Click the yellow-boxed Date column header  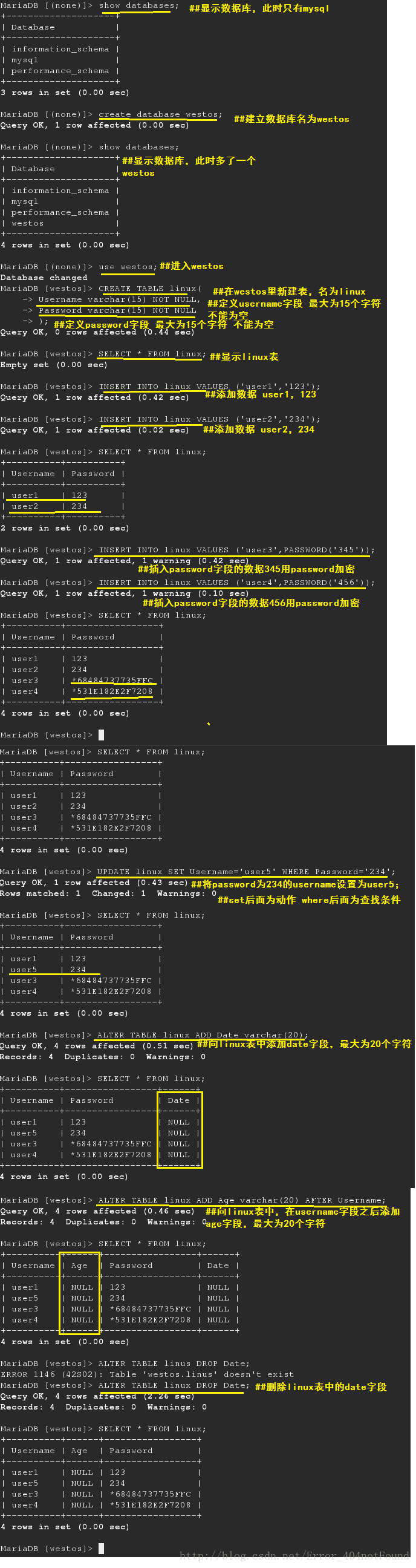coord(179,1100)
